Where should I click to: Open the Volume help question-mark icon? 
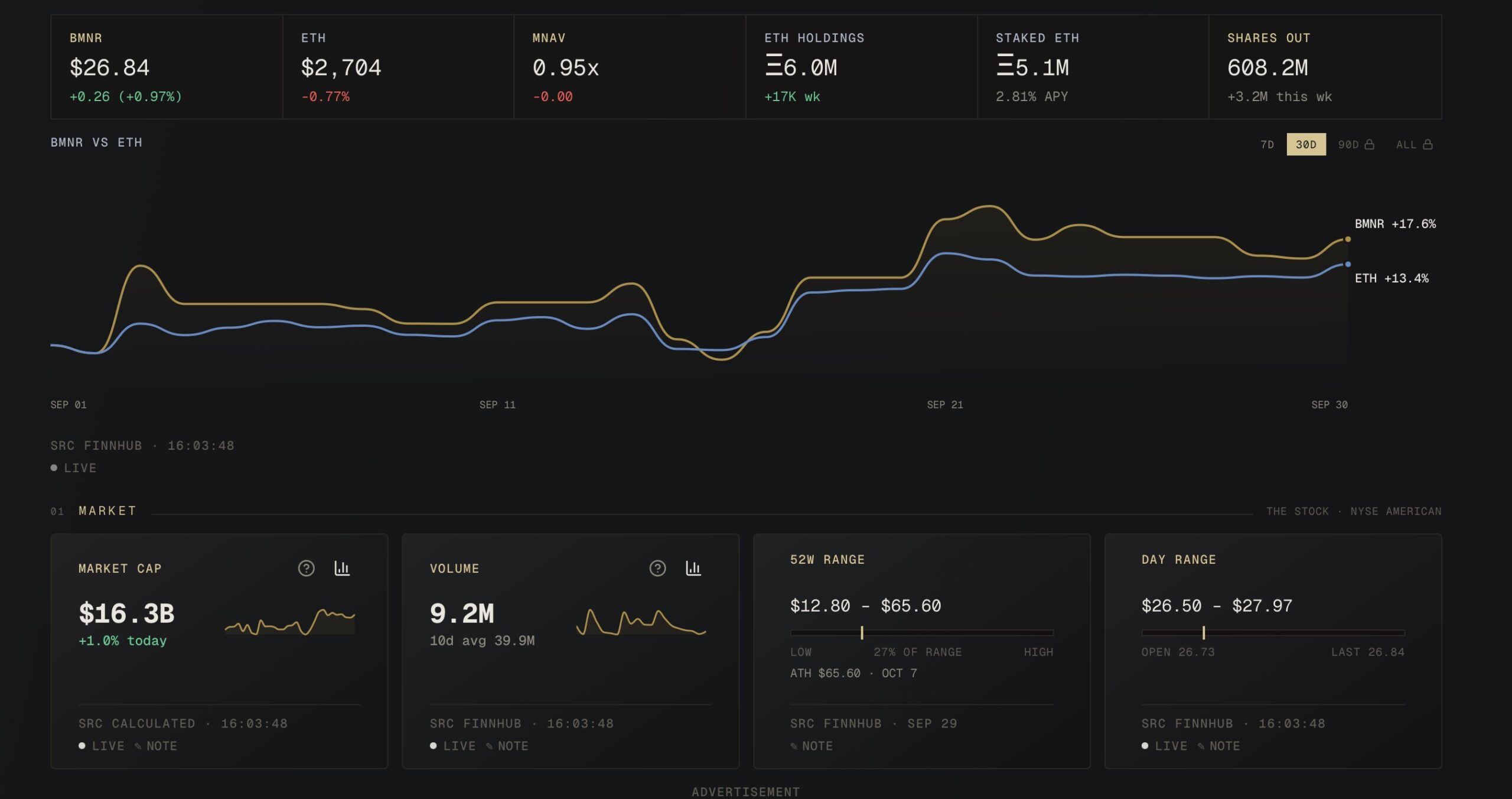(657, 568)
